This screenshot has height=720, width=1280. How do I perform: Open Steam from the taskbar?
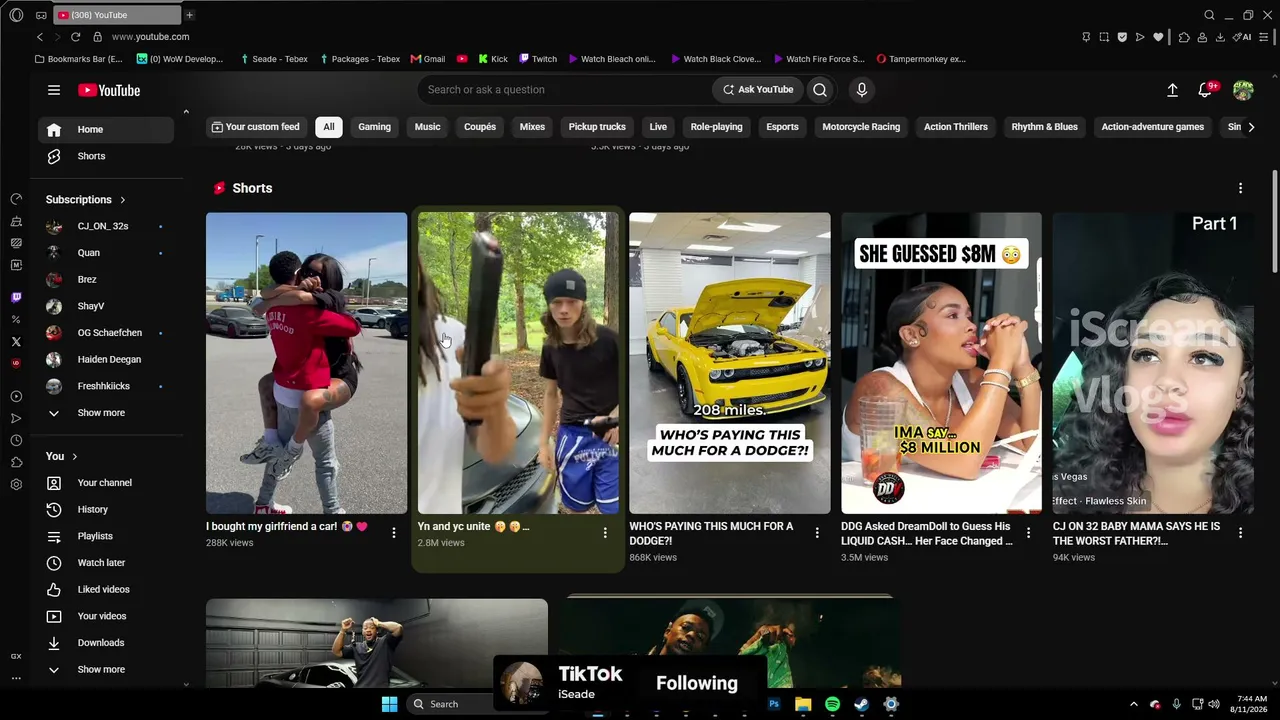tap(861, 704)
